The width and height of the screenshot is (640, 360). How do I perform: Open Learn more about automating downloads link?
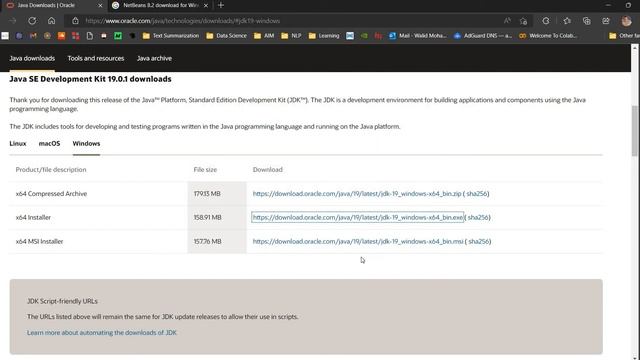point(102,333)
